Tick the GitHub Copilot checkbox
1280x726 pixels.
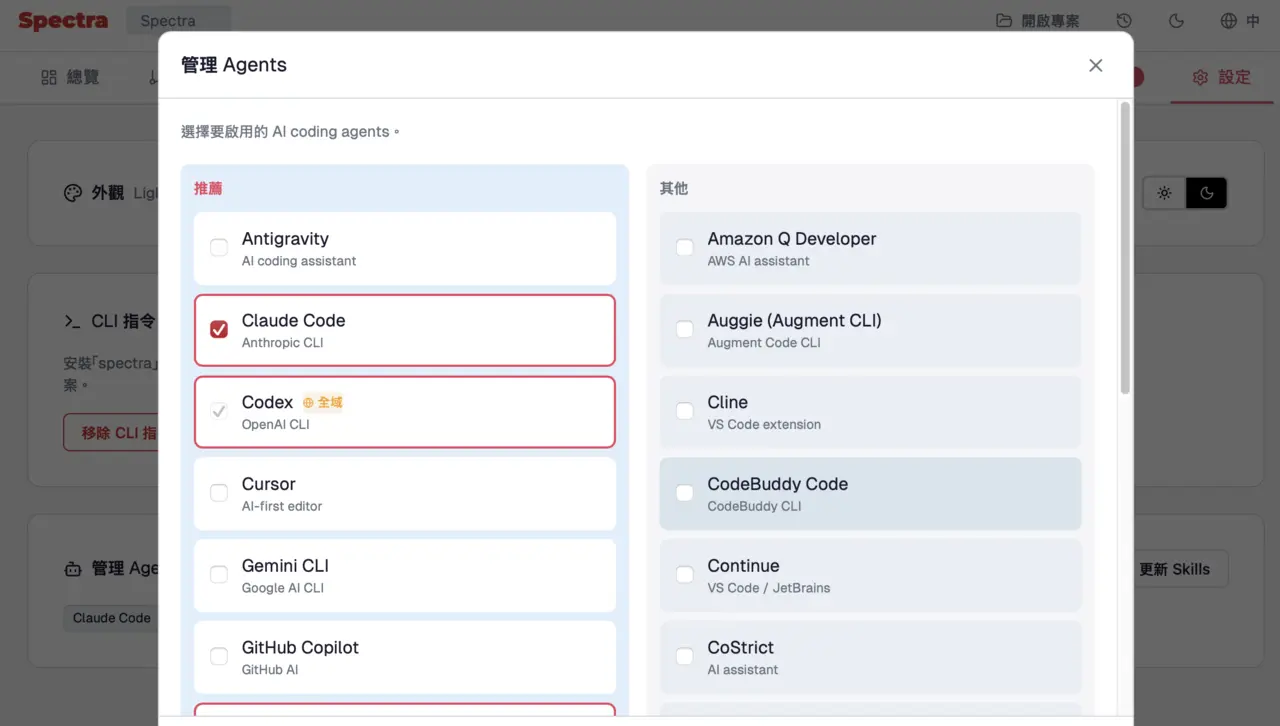(219, 657)
